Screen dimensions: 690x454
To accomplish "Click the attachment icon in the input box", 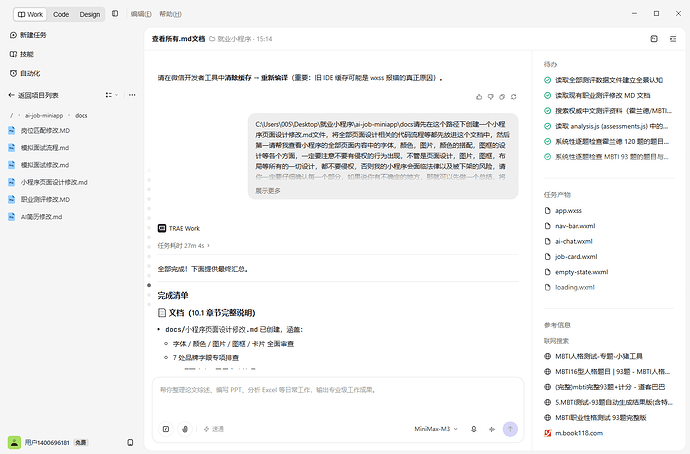I will (166, 429).
